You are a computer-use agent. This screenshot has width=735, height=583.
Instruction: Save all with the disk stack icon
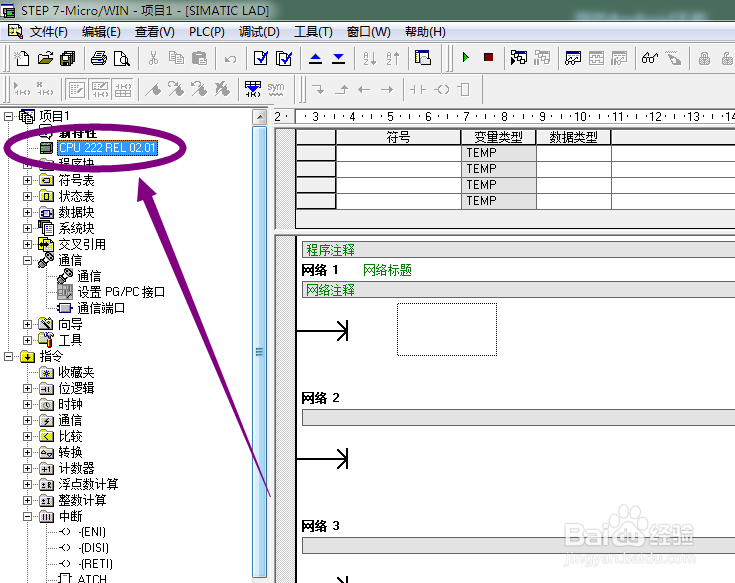[68, 58]
